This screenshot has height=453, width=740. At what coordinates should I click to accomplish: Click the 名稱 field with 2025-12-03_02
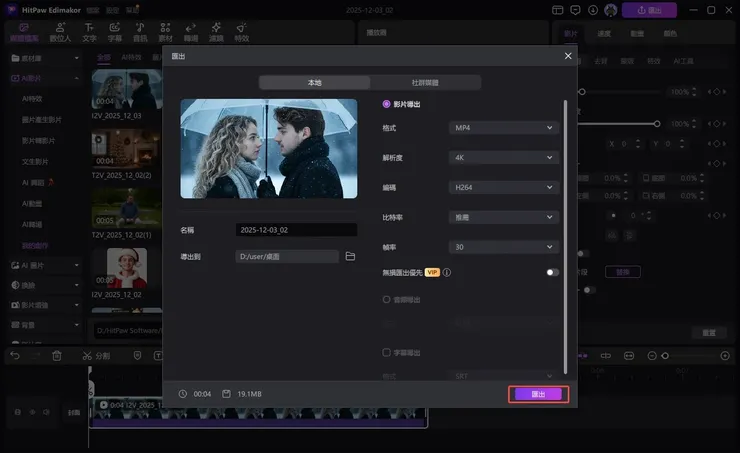pos(296,230)
